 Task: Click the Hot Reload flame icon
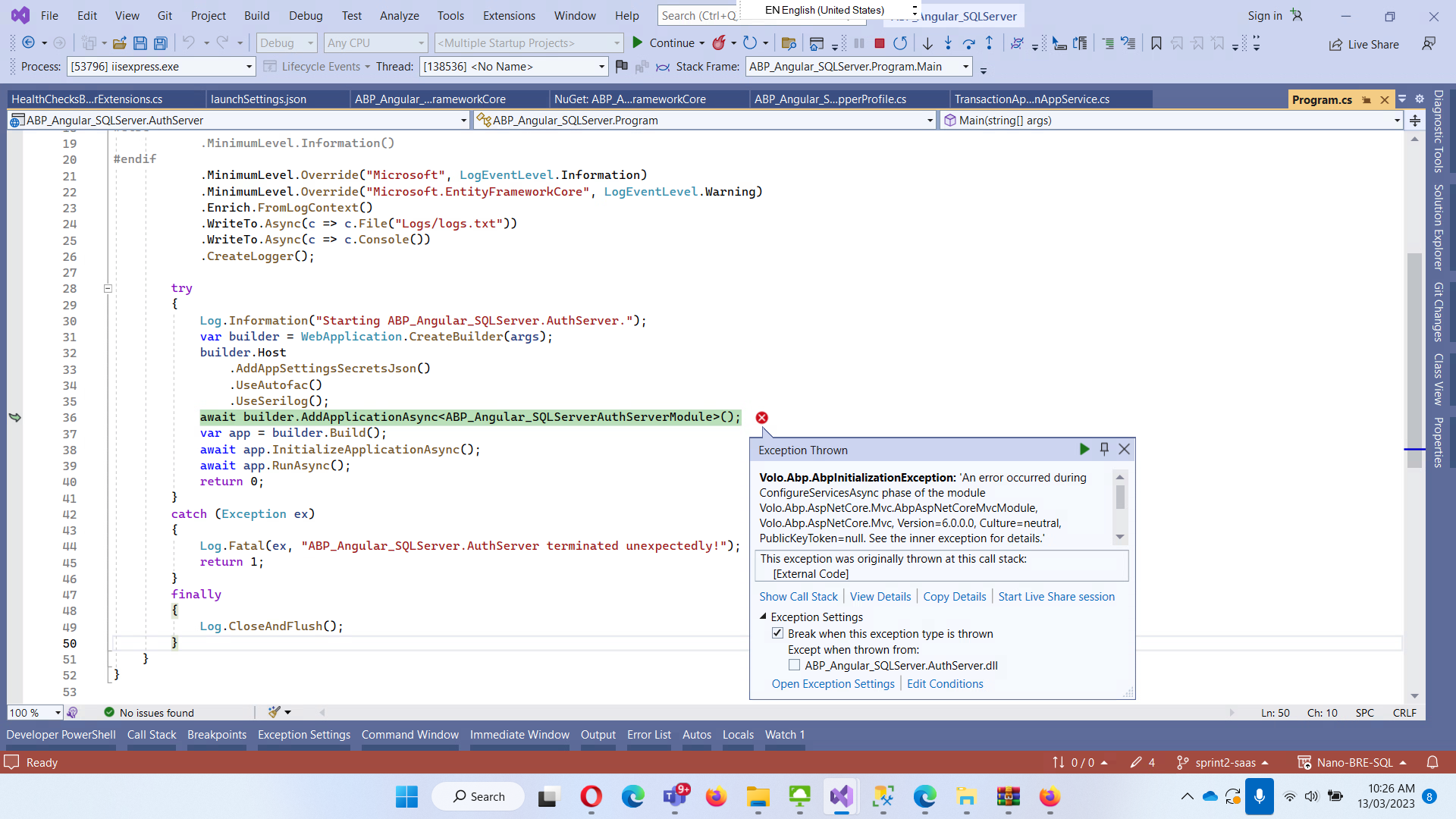tap(718, 43)
